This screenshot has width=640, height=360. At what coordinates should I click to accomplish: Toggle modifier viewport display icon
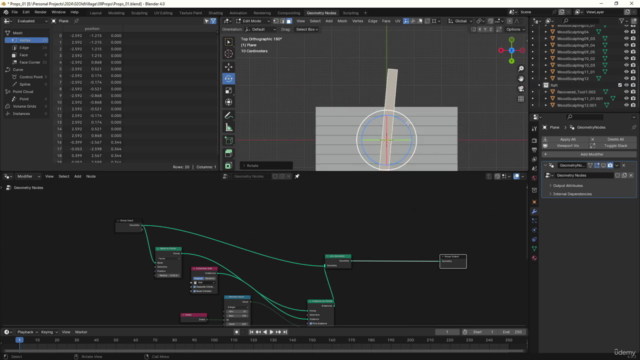[603, 165]
